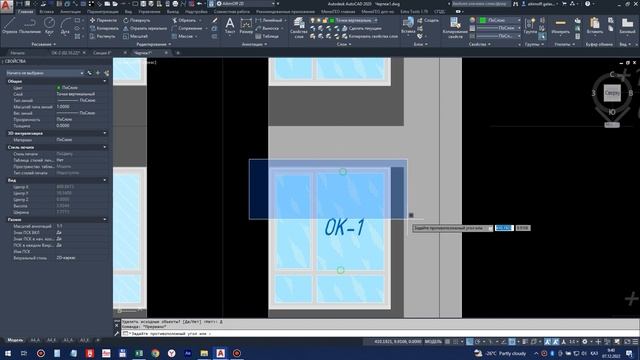Open the Вставка ribbon tab

[46, 12]
